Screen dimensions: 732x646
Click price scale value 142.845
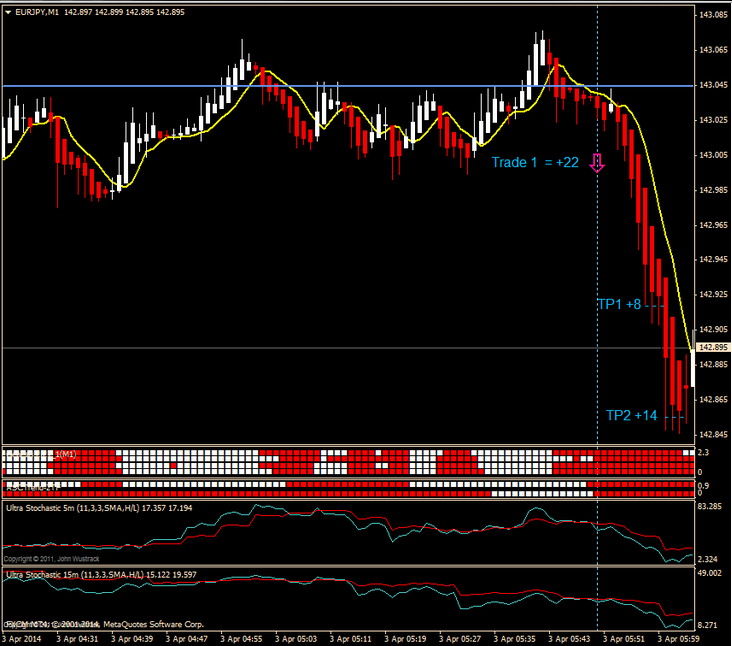(713, 435)
